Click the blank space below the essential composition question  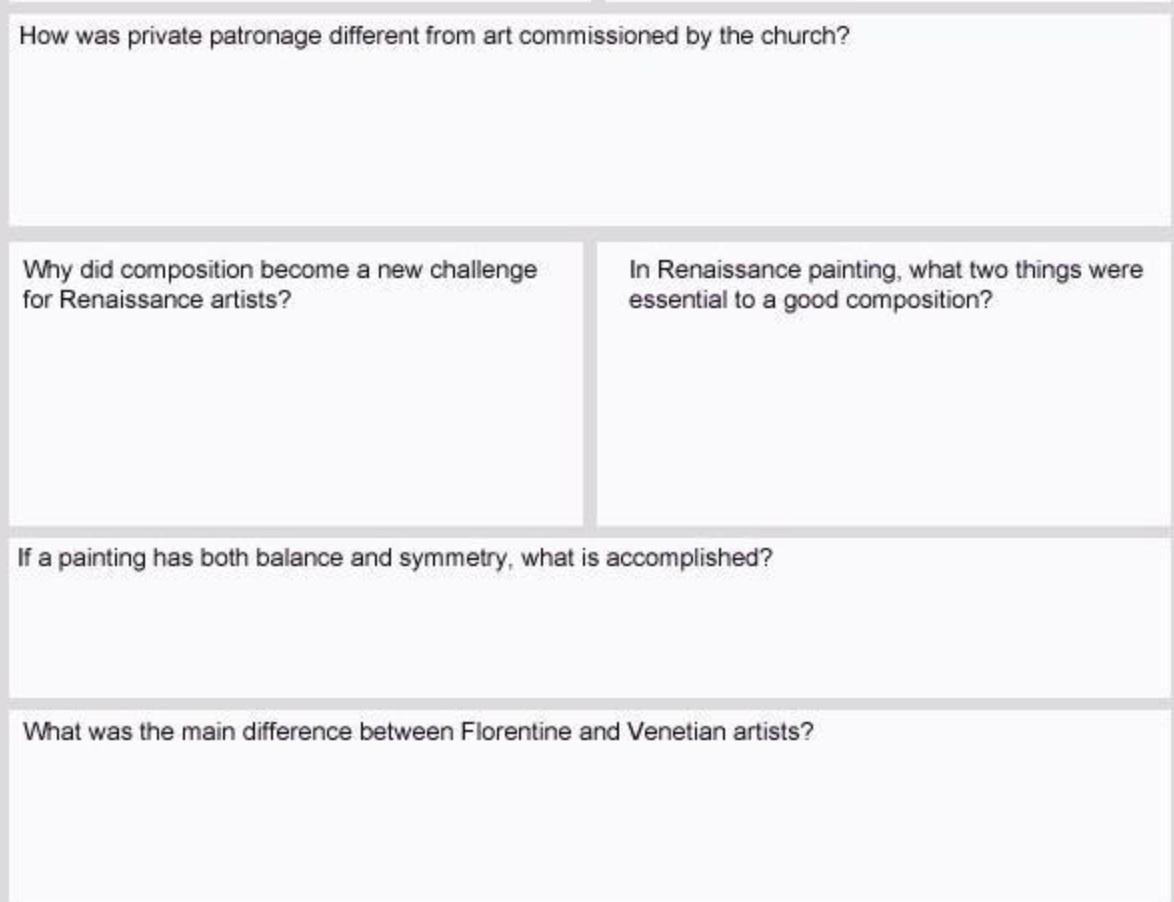click(883, 420)
